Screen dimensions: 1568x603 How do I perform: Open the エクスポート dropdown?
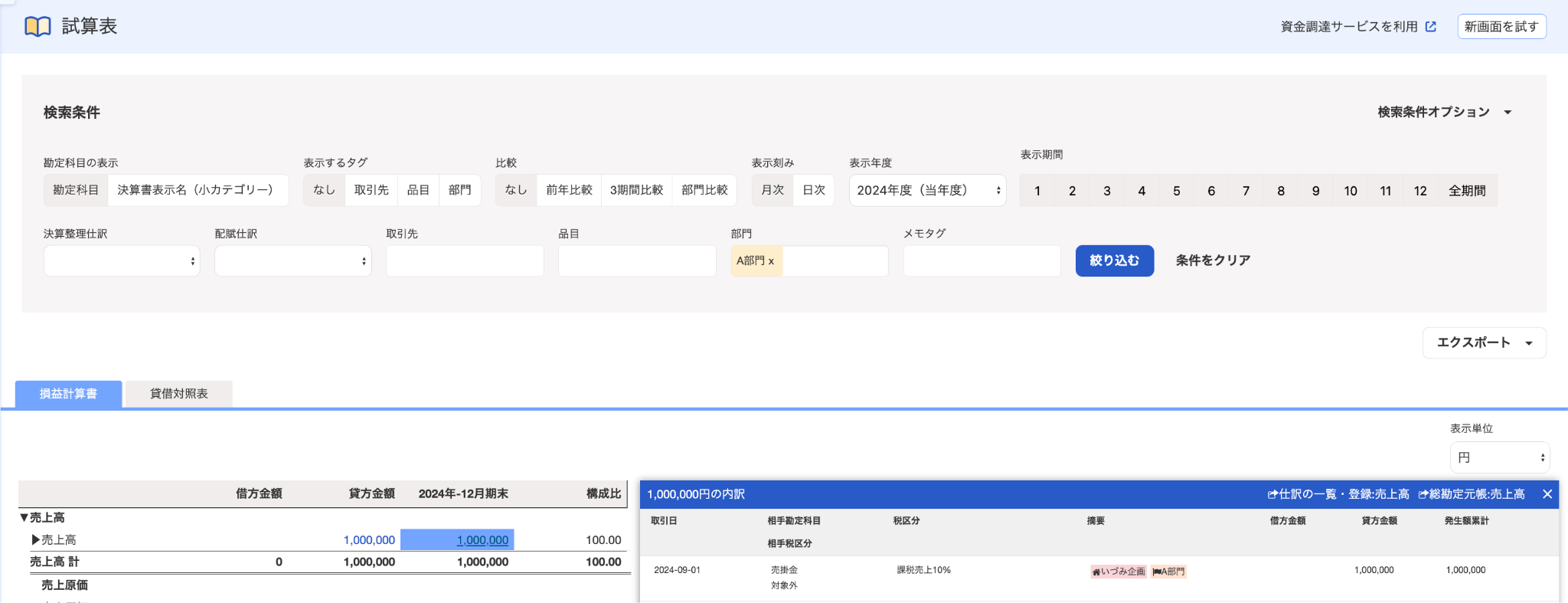(1485, 342)
